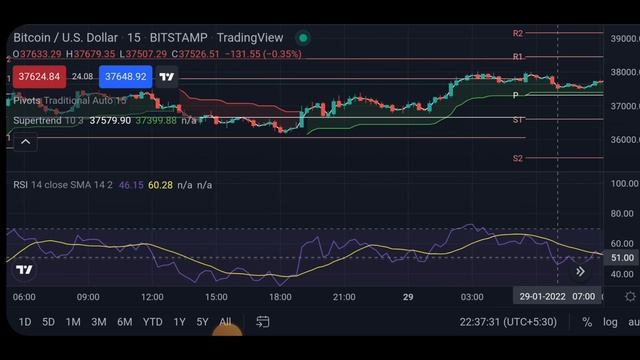Click the green market status dot
Viewport: 640px width, 360px height.
tap(303, 38)
